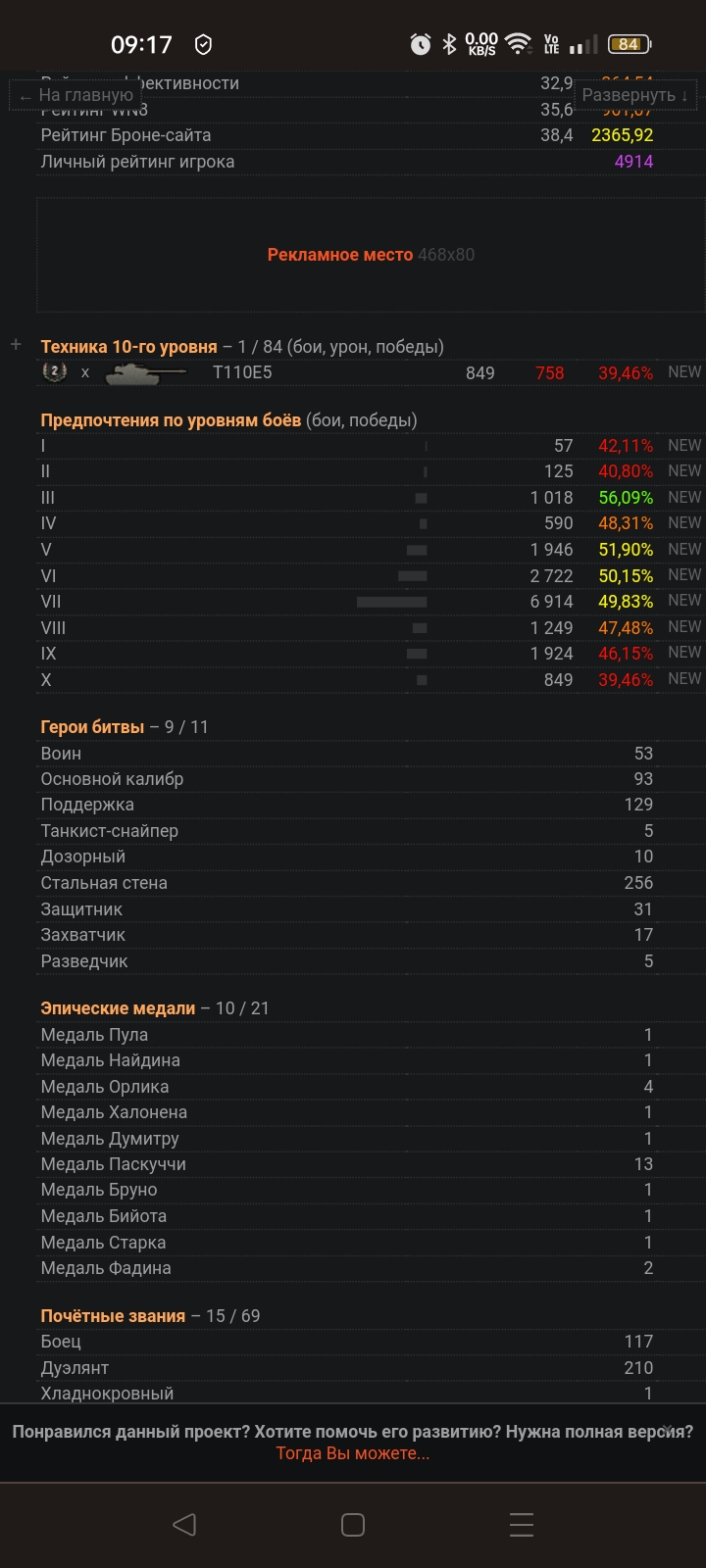The height and width of the screenshot is (1568, 706).
Task: Follow the "Тогда Вы можете..." link
Action: tap(353, 1453)
